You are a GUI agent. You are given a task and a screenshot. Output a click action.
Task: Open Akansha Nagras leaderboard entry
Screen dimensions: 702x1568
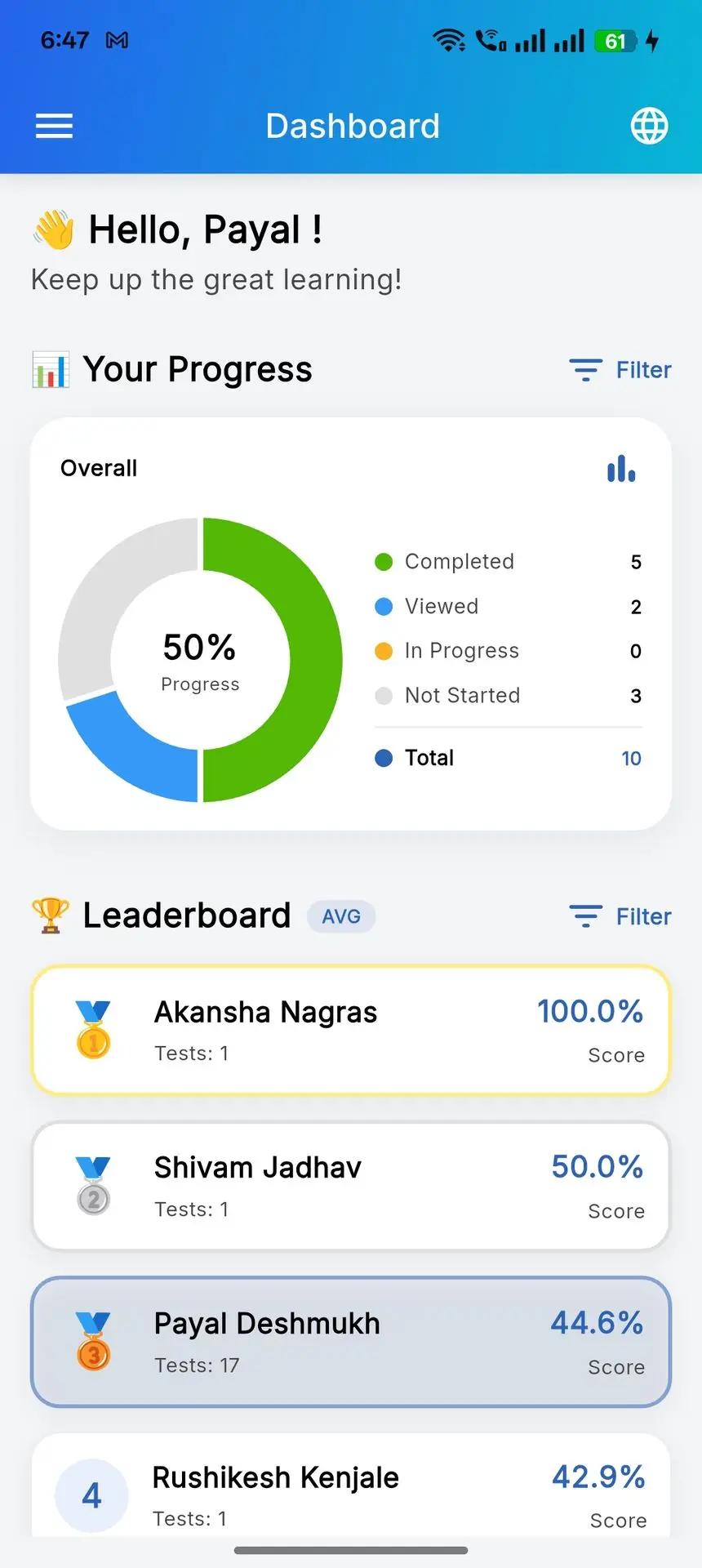(351, 1030)
